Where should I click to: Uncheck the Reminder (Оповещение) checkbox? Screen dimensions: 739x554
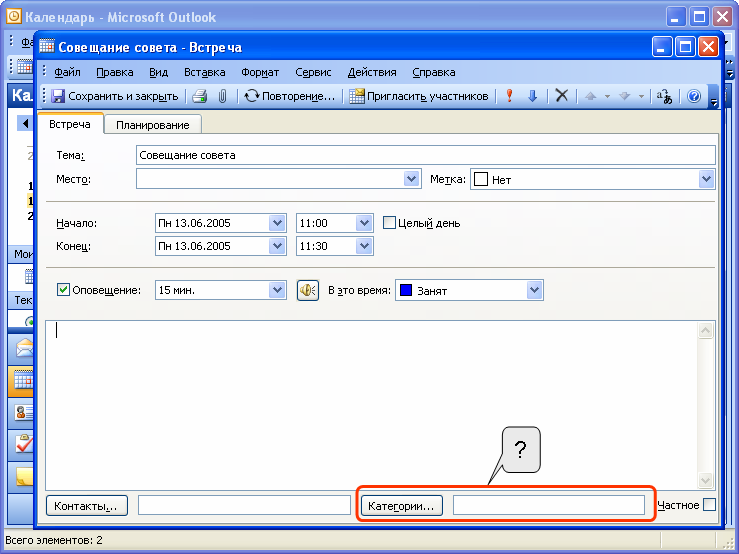pyautogui.click(x=63, y=289)
